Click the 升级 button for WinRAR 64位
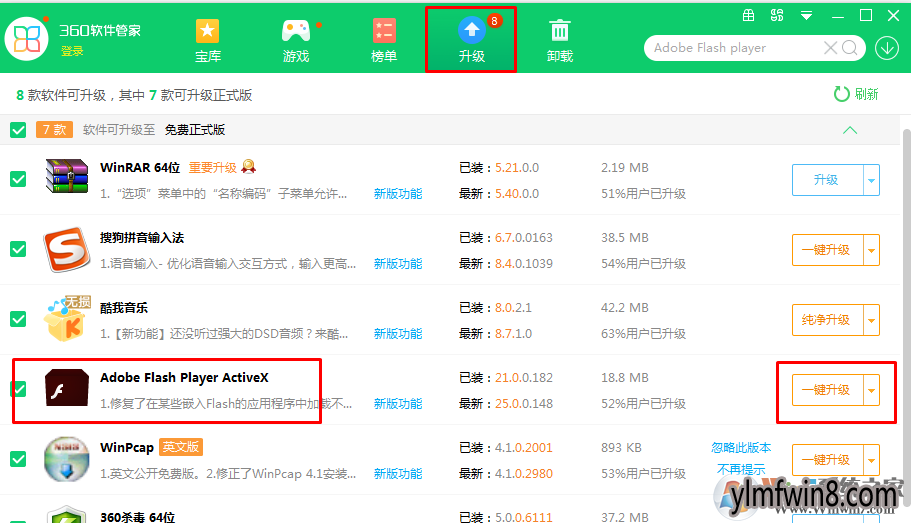The image size is (911, 523). click(x=827, y=180)
